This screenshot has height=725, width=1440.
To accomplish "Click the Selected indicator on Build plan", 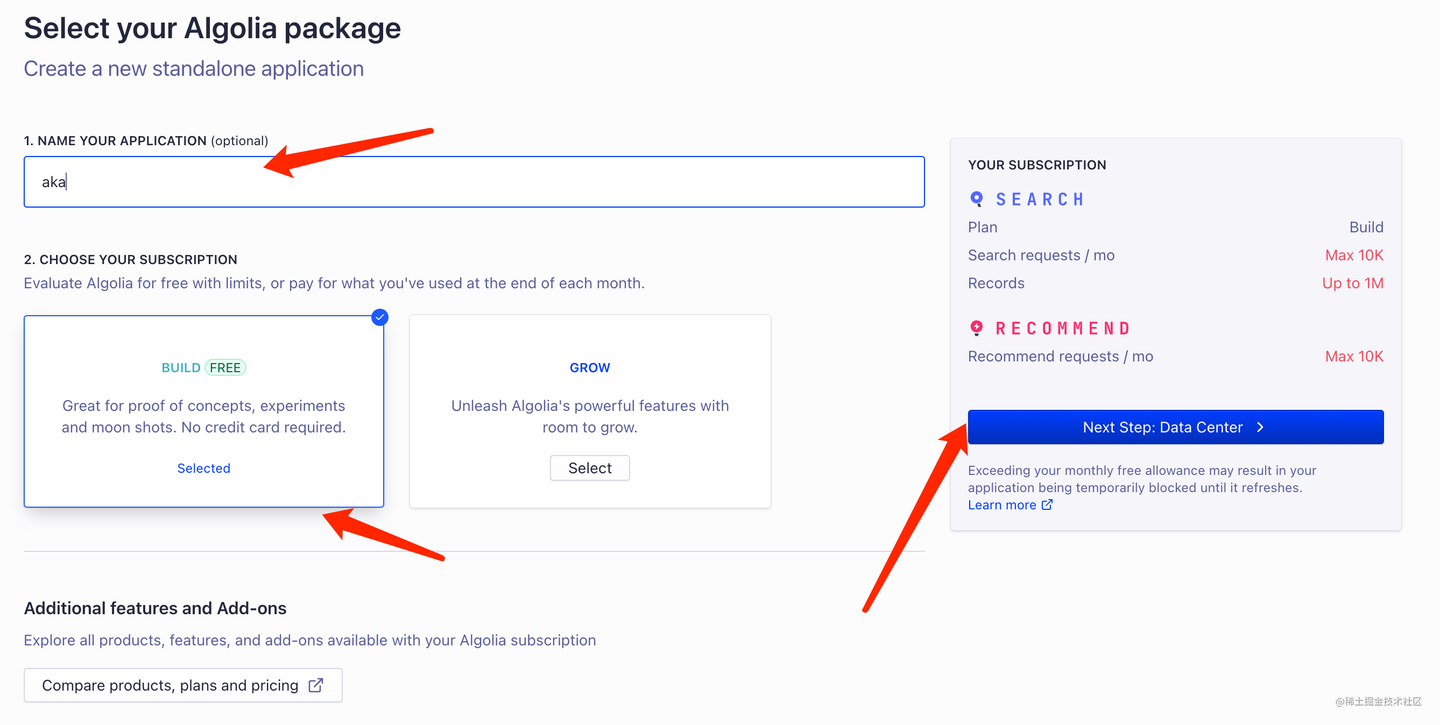I will 203,468.
